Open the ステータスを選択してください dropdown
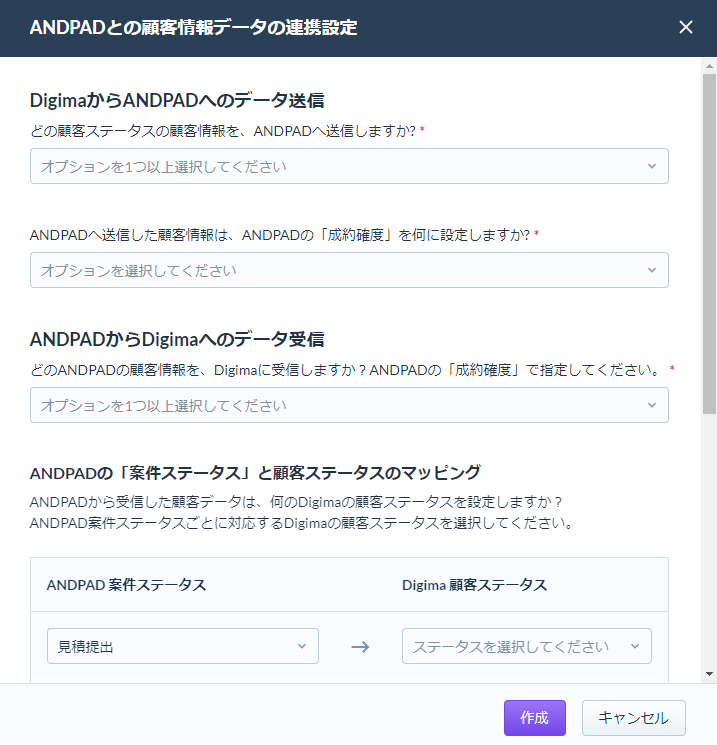717x745 pixels. (526, 646)
